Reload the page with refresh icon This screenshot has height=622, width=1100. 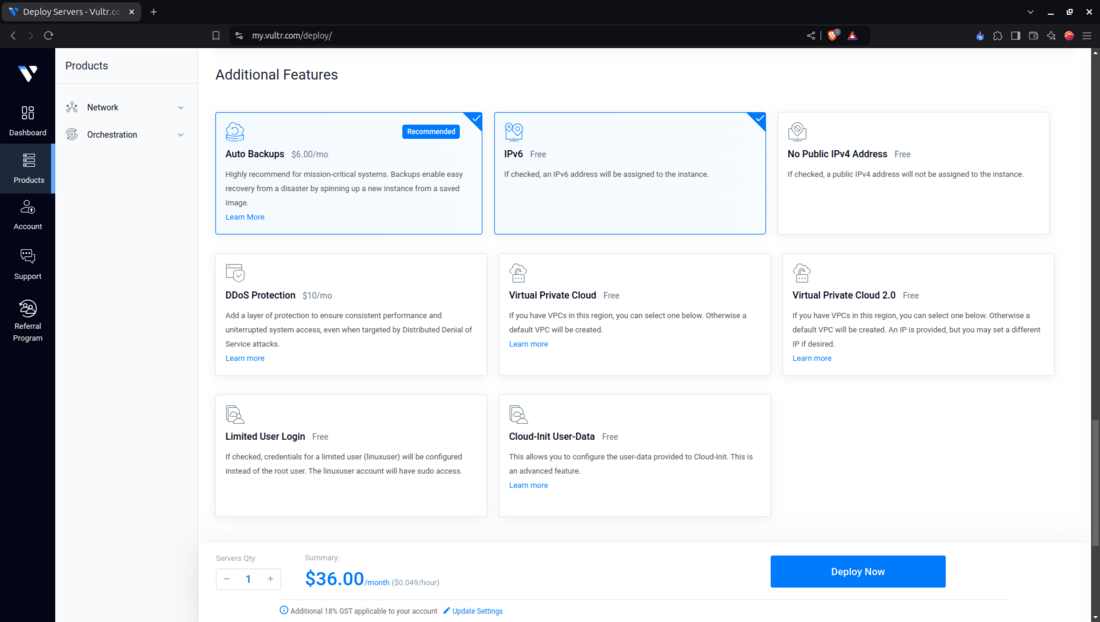tap(48, 36)
